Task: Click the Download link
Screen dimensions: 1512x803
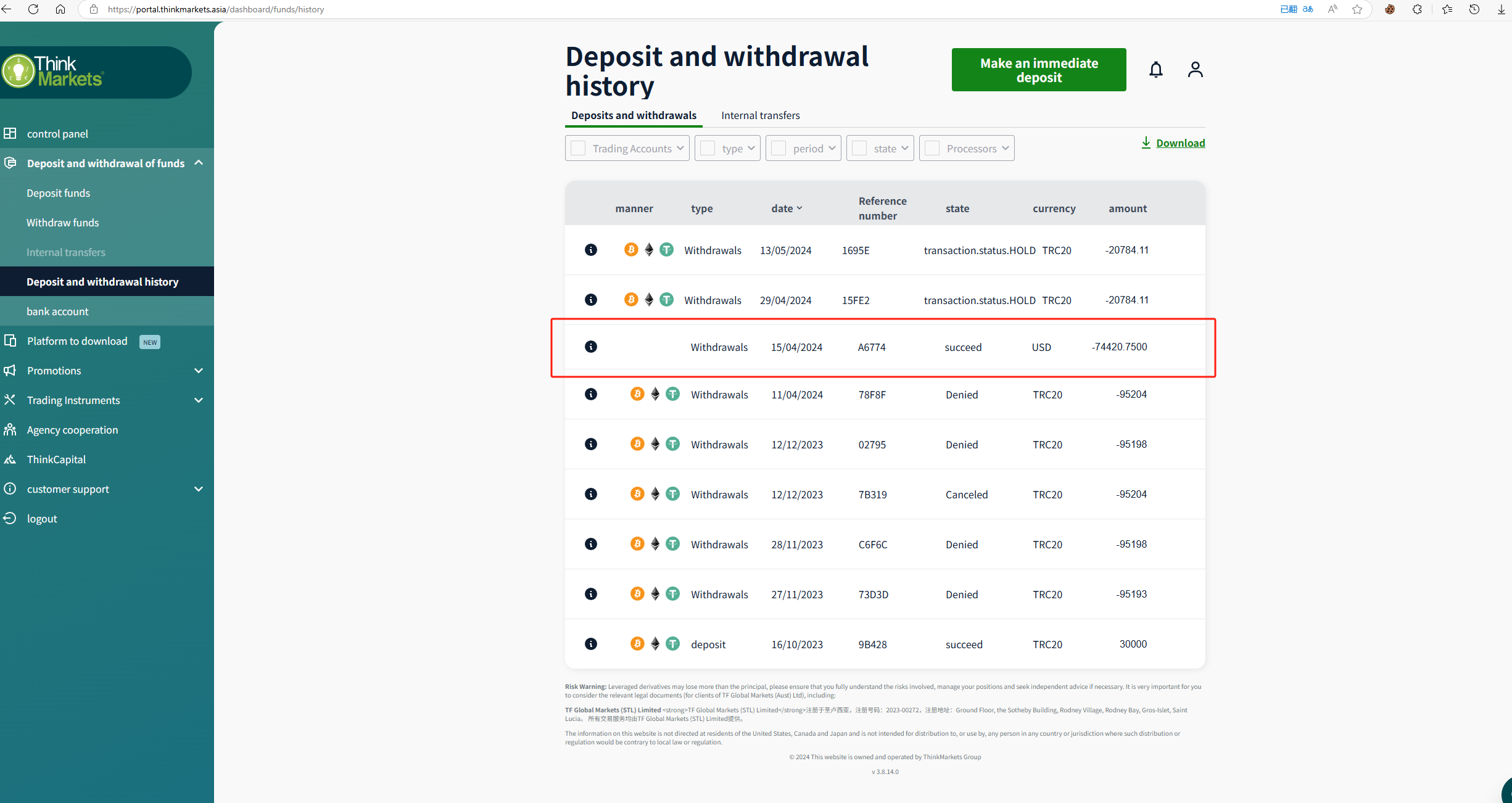Action: pyautogui.click(x=1179, y=143)
